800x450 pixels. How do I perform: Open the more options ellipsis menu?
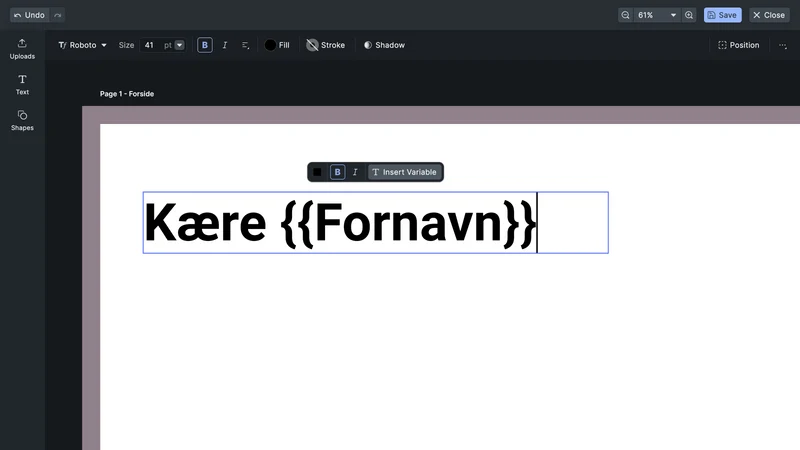pyautogui.click(x=783, y=45)
